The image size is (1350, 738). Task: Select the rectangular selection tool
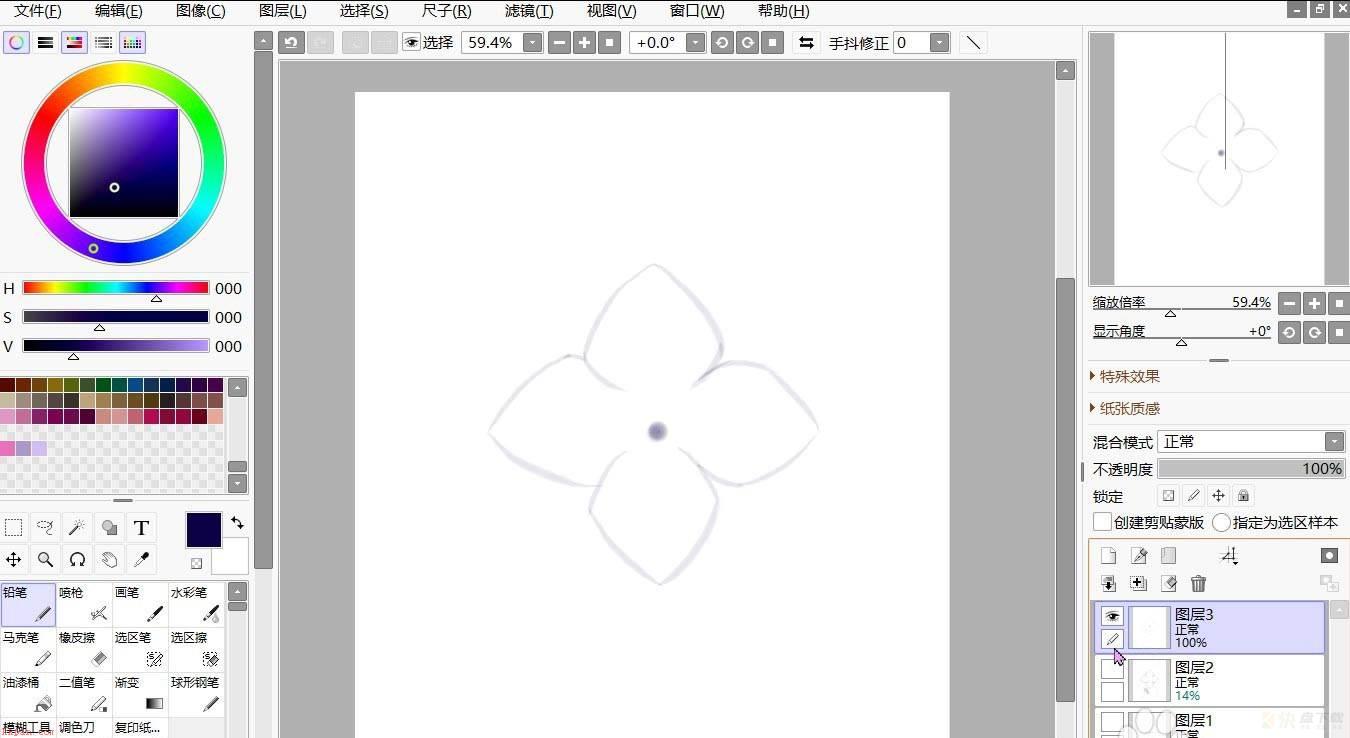coord(14,527)
